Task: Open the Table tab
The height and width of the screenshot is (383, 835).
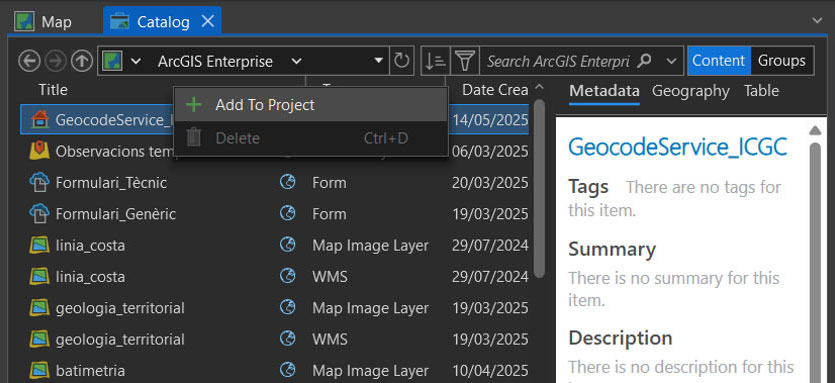Action: pos(761,91)
